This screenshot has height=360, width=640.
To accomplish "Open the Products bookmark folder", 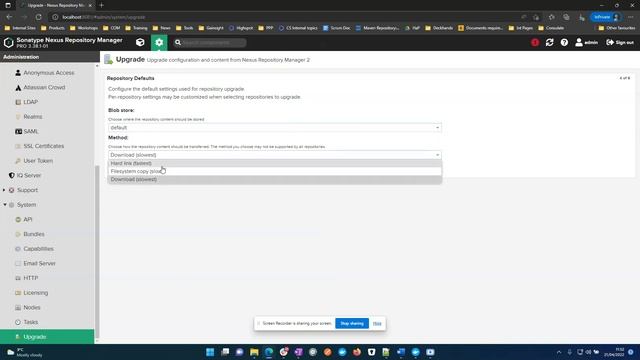I will click(x=53, y=28).
